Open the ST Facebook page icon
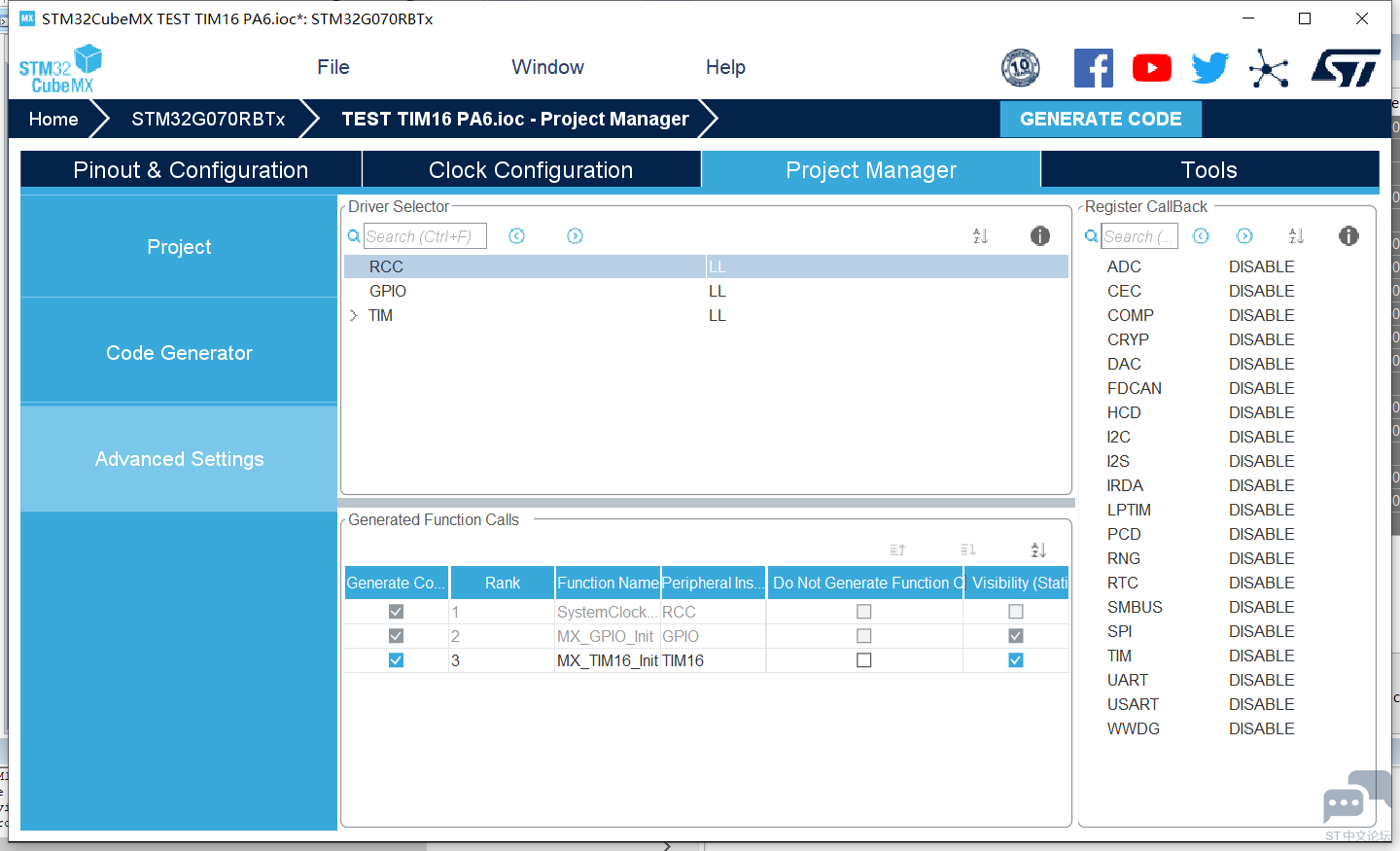This screenshot has height=851, width=1400. 1094,68
